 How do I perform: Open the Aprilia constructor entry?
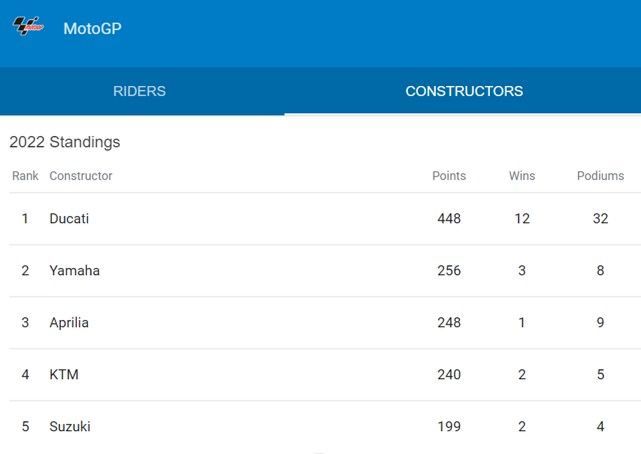tap(69, 322)
